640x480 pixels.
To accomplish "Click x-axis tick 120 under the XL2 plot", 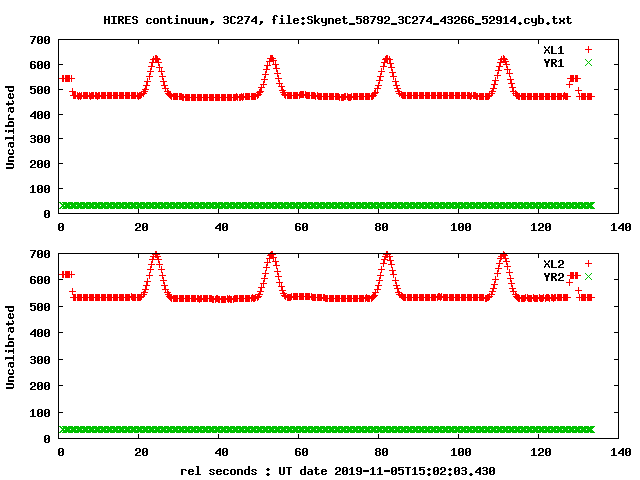I will tap(541, 452).
